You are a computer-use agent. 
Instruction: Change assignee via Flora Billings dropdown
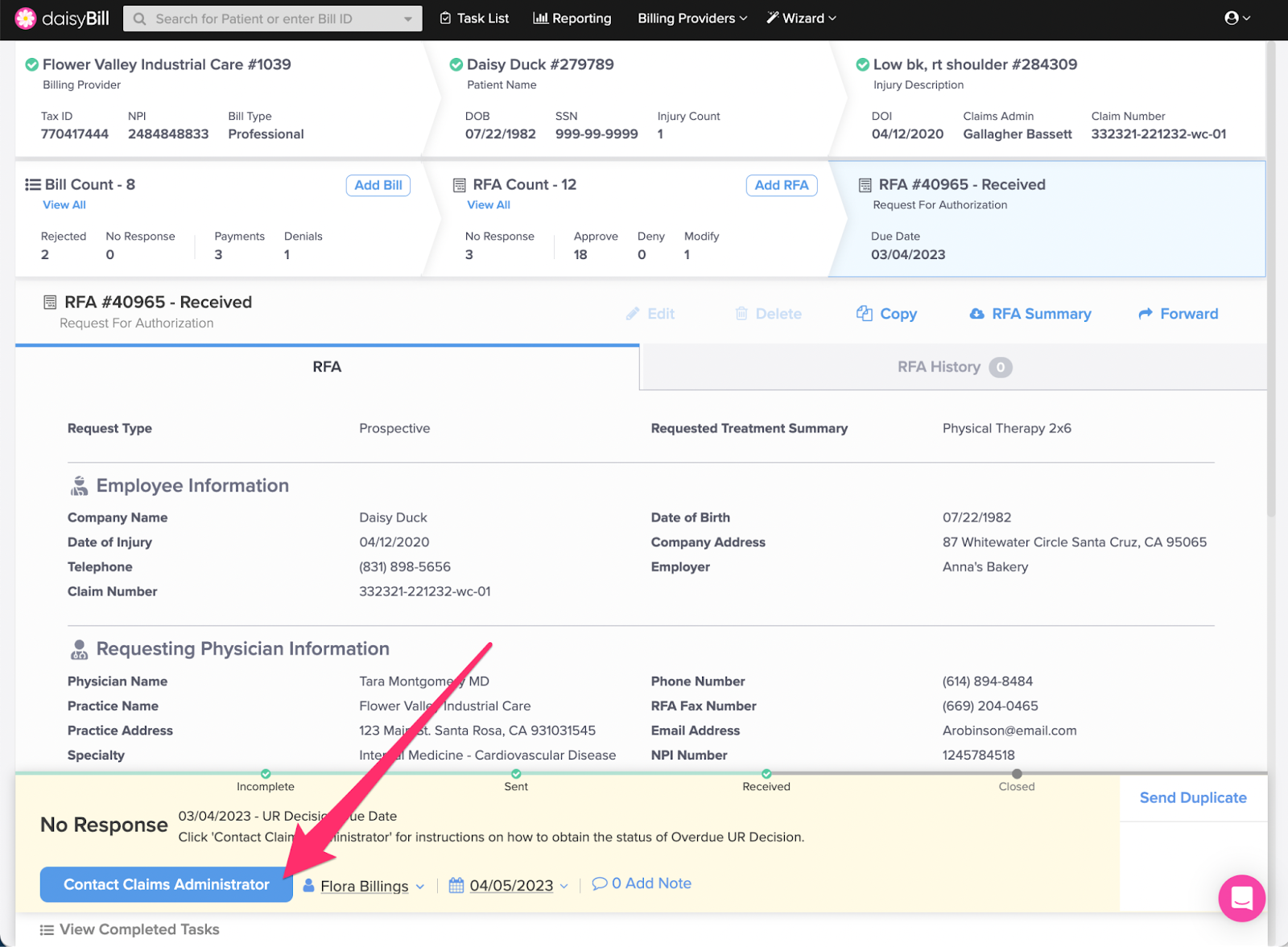pyautogui.click(x=373, y=886)
